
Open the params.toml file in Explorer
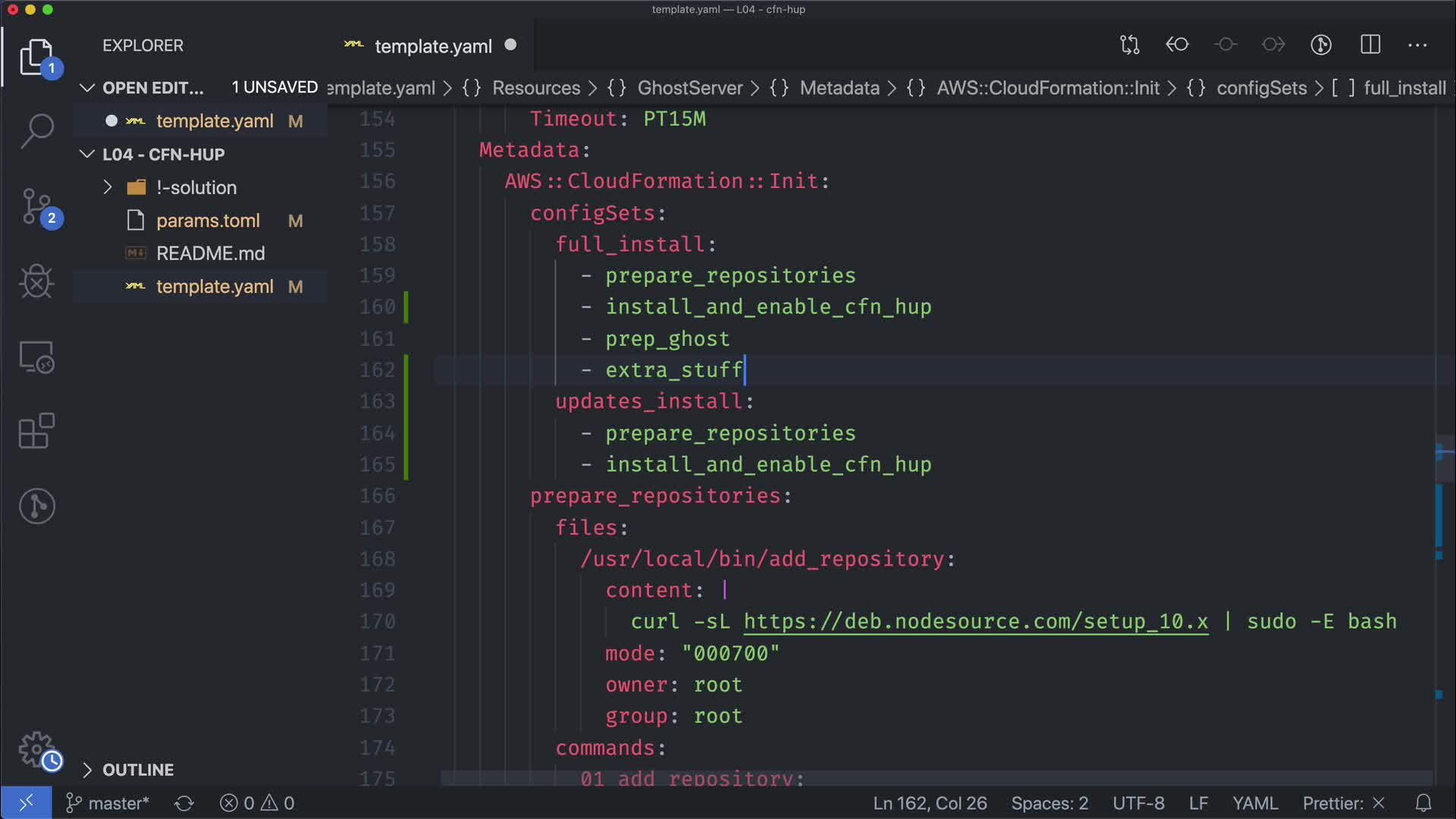pyautogui.click(x=208, y=221)
